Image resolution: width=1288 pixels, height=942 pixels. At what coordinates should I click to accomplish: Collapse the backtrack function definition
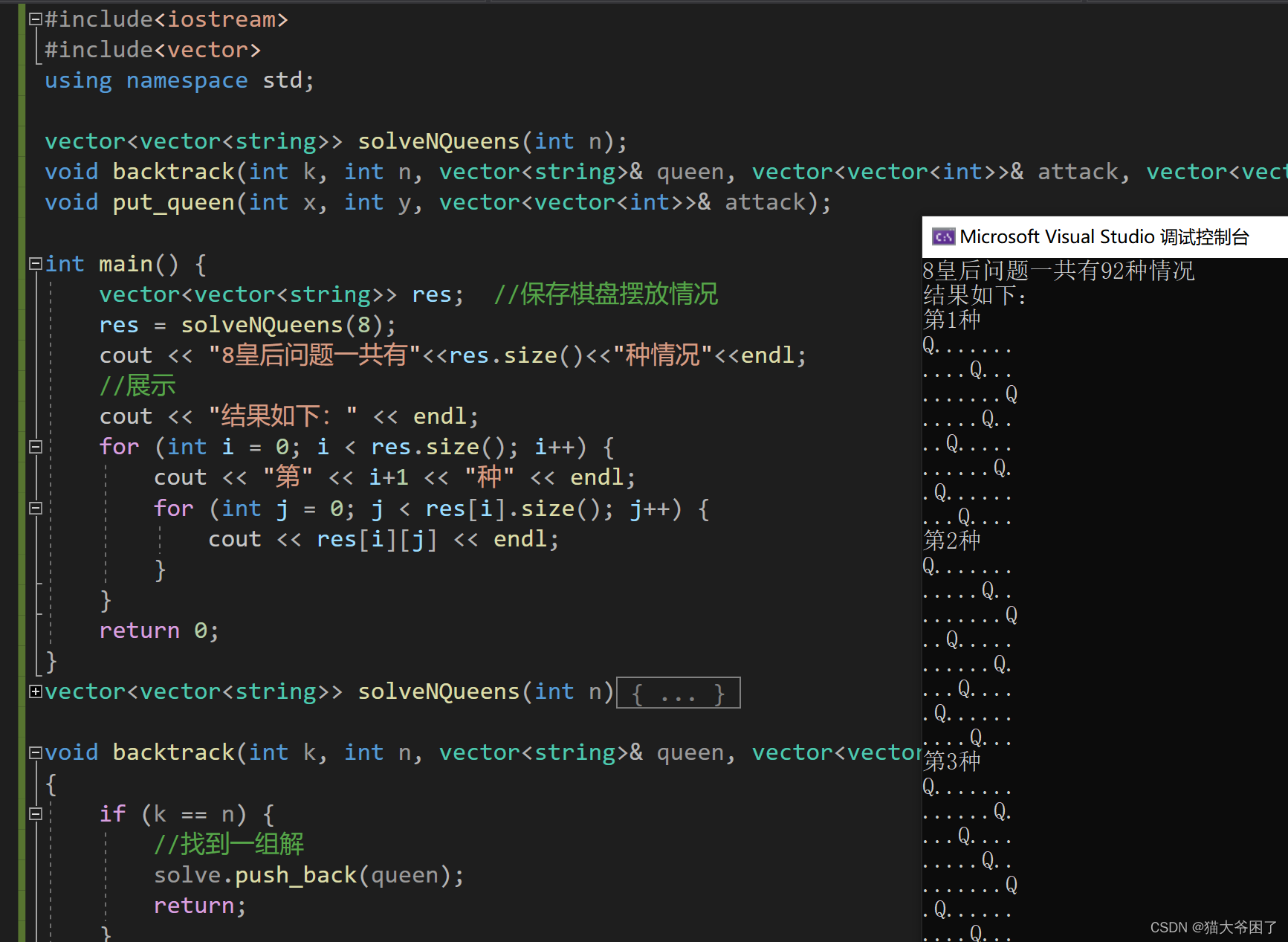coord(35,752)
